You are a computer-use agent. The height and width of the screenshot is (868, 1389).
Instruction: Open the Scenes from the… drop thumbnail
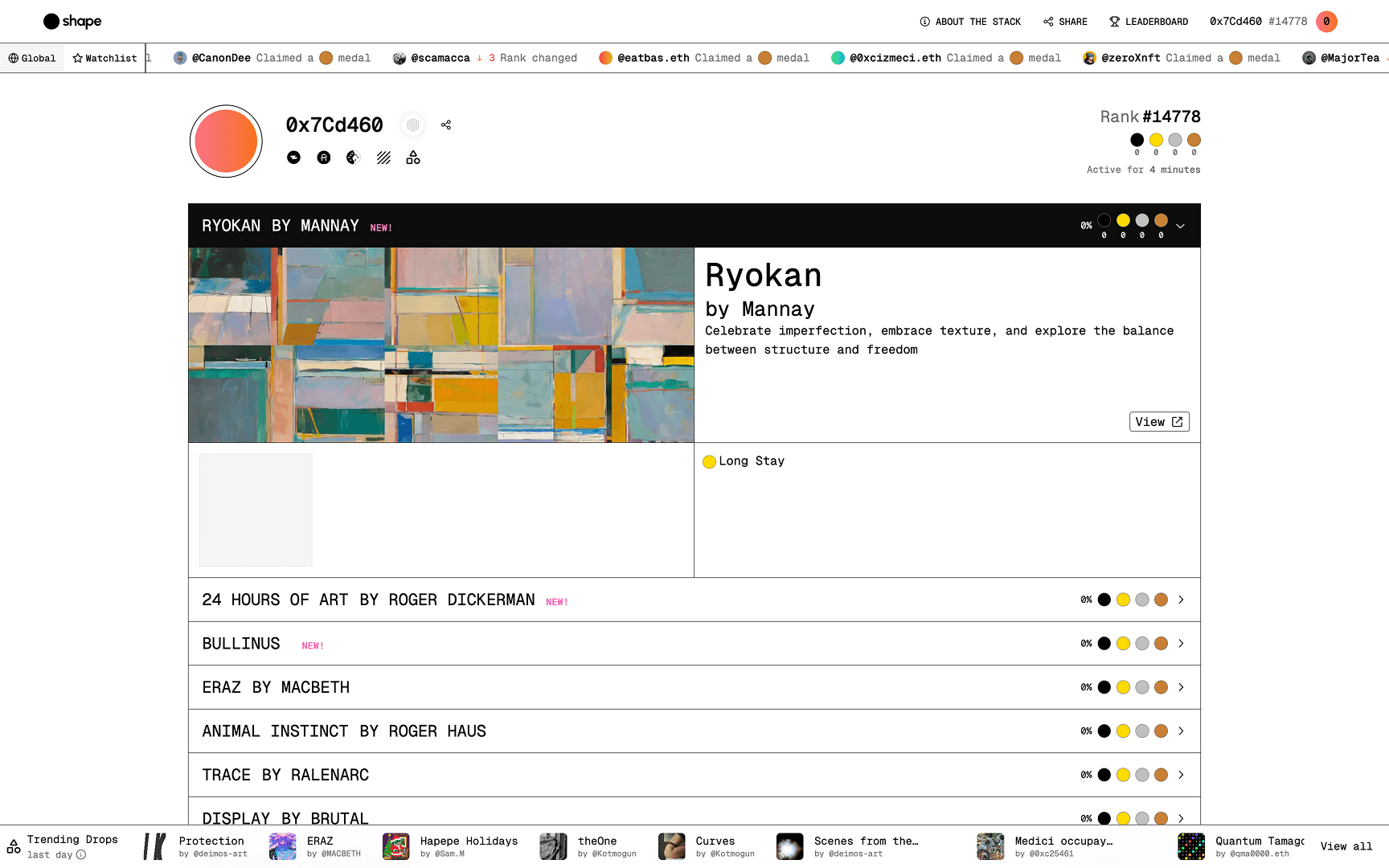click(x=790, y=846)
